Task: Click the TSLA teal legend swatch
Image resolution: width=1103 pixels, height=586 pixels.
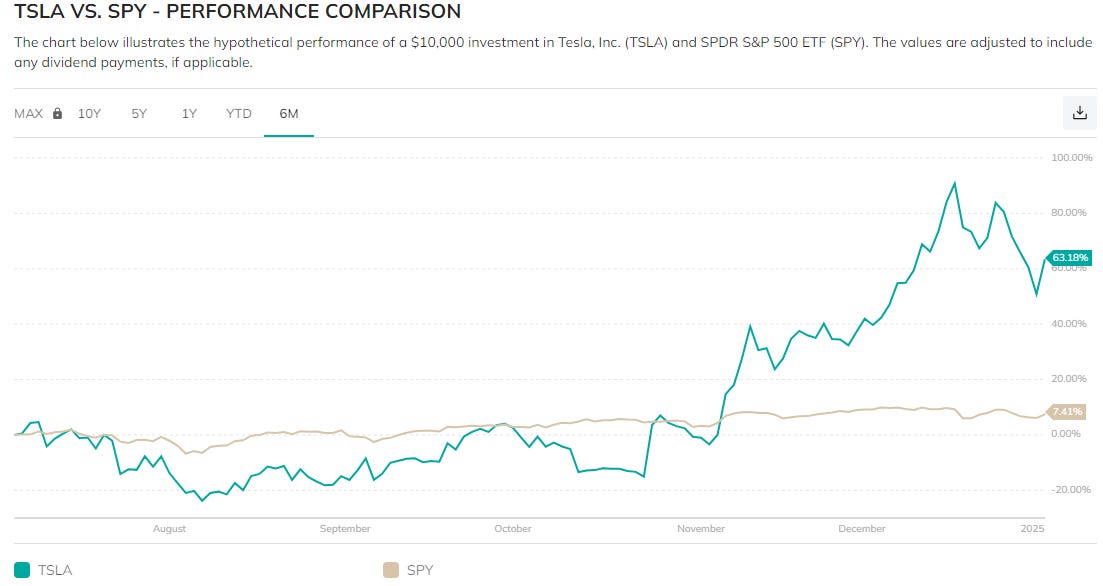Action: [x=22, y=570]
